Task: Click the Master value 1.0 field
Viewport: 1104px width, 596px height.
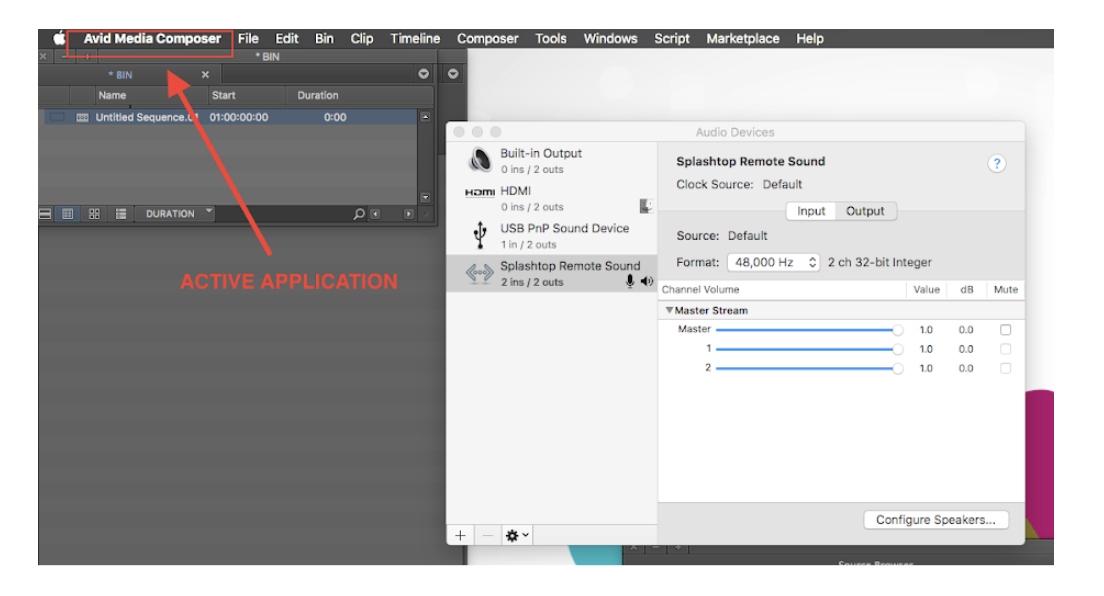Action: tap(926, 330)
